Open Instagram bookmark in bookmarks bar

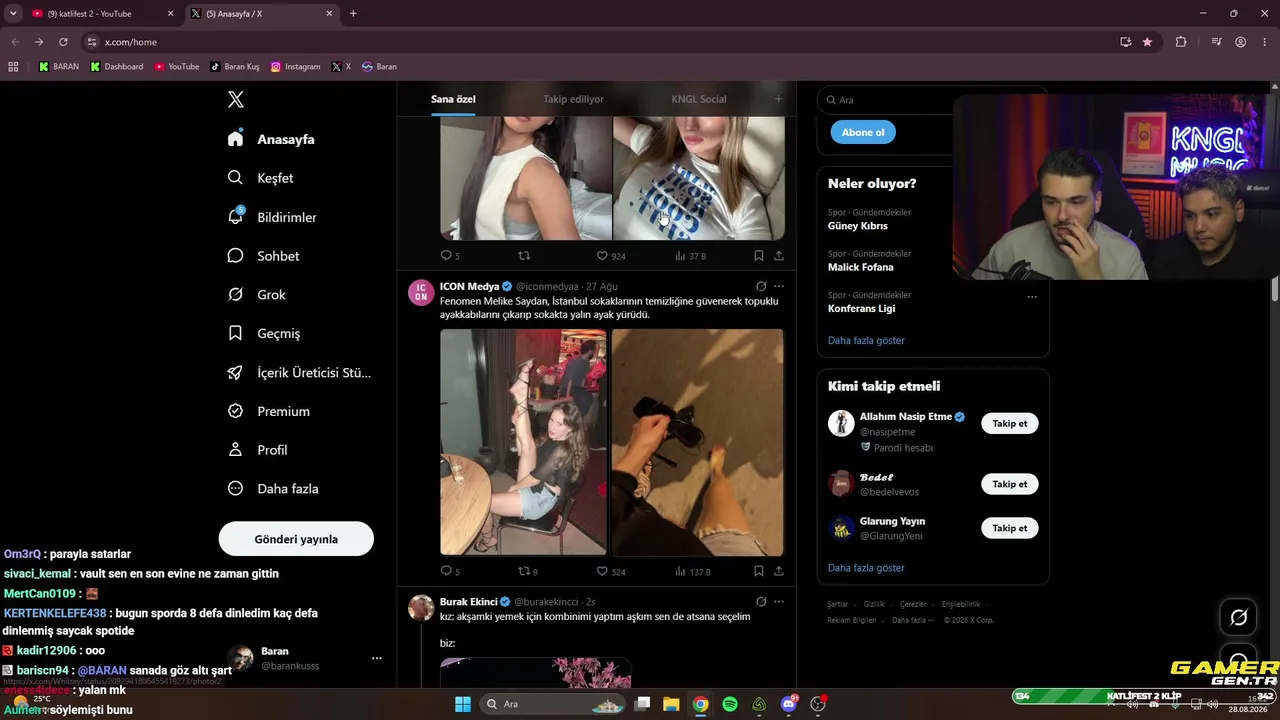296,67
